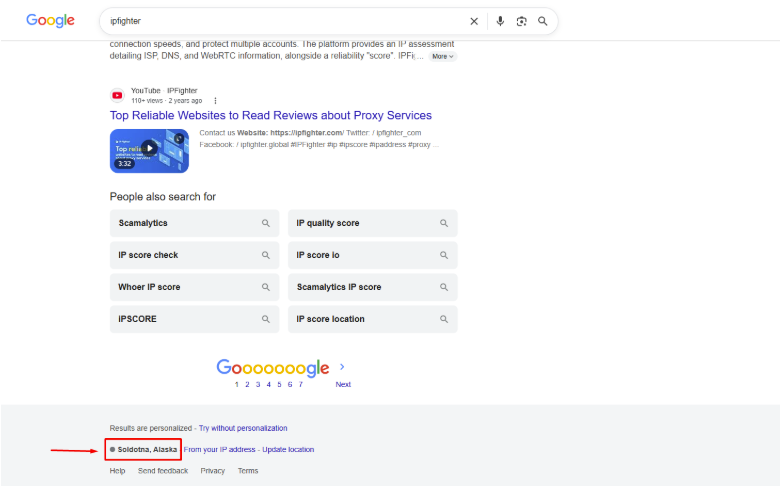Go to results page 5
The height and width of the screenshot is (486, 780).
pos(280,384)
